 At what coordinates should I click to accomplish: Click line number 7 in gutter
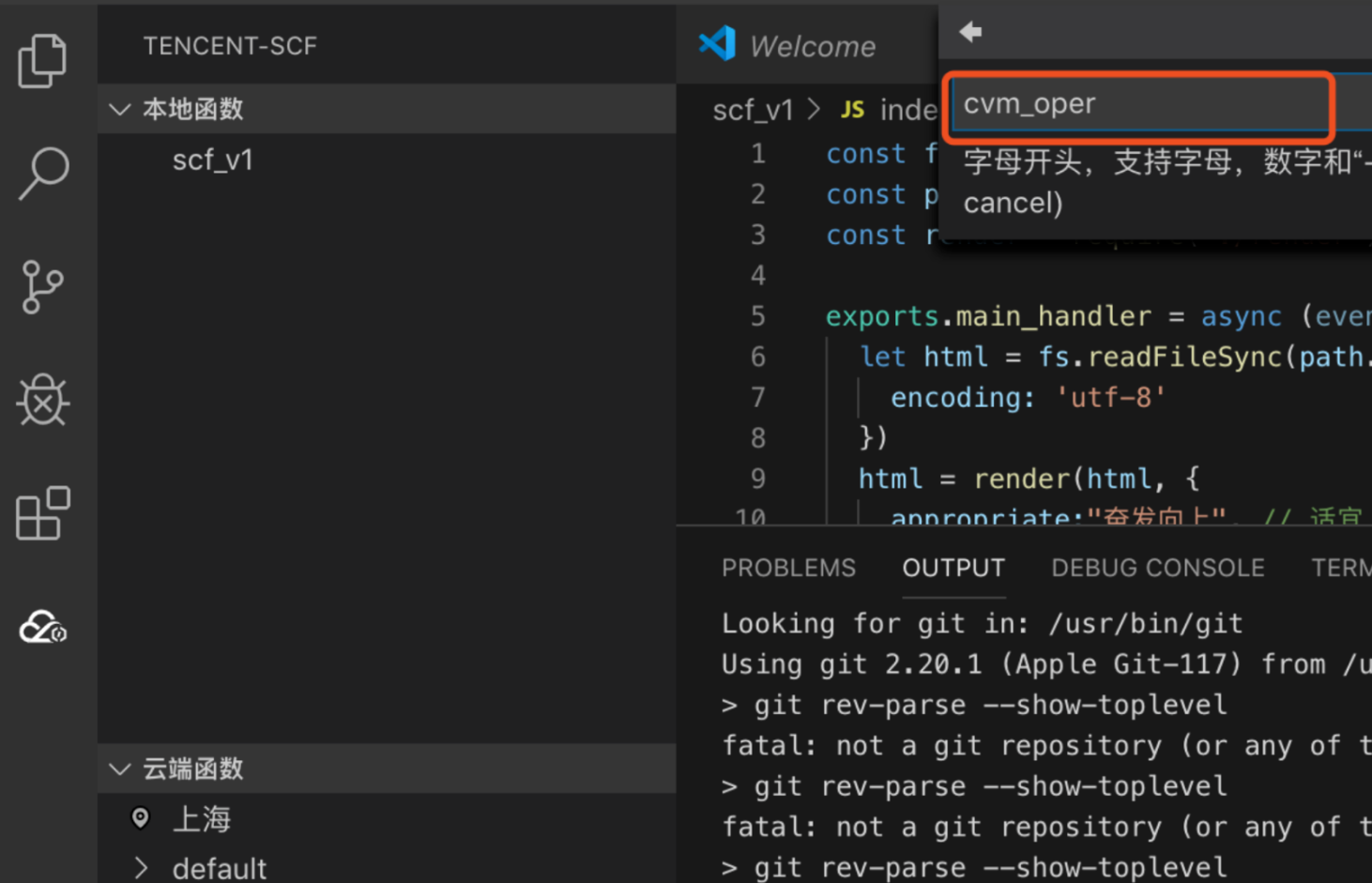click(758, 398)
